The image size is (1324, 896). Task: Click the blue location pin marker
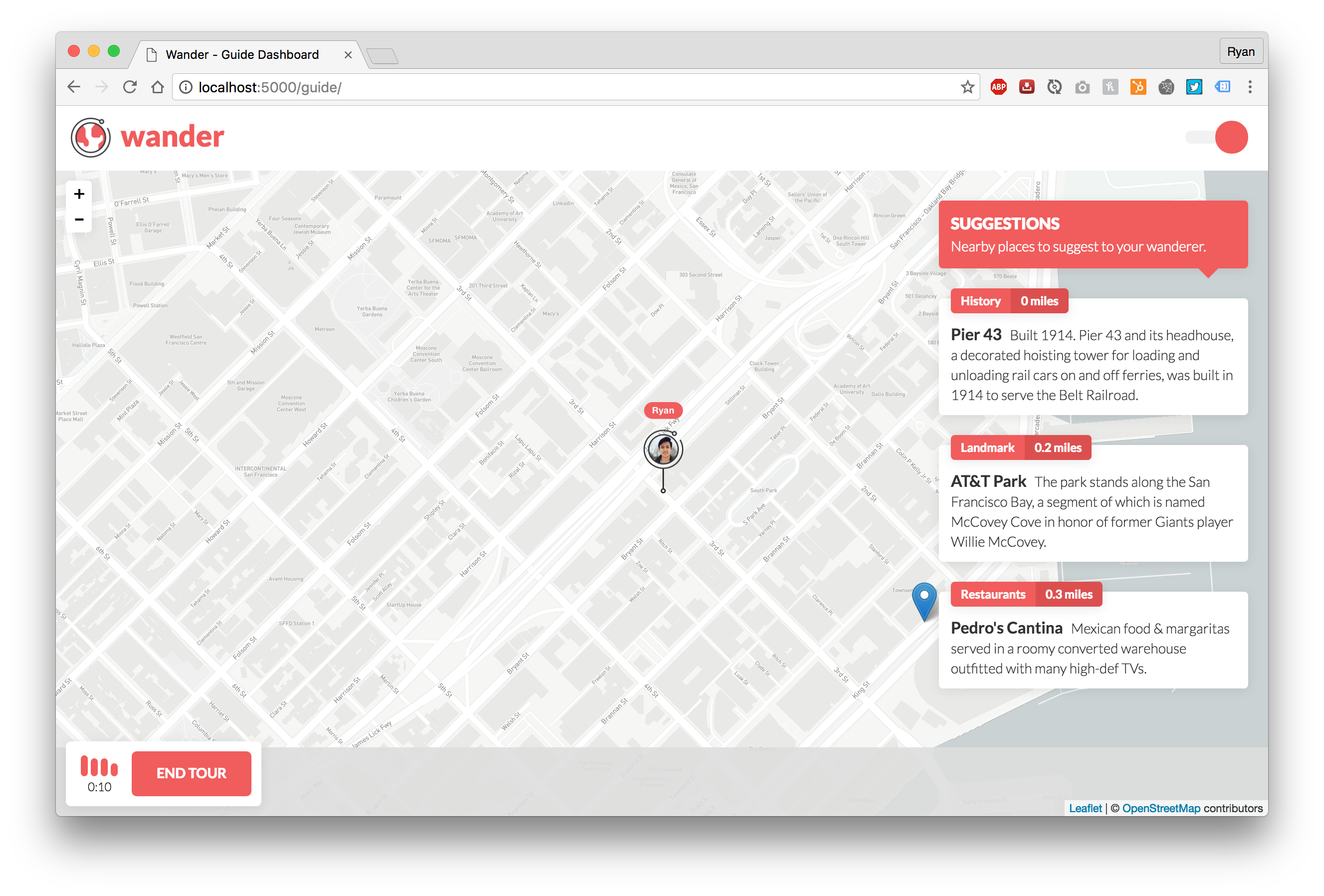click(x=924, y=599)
